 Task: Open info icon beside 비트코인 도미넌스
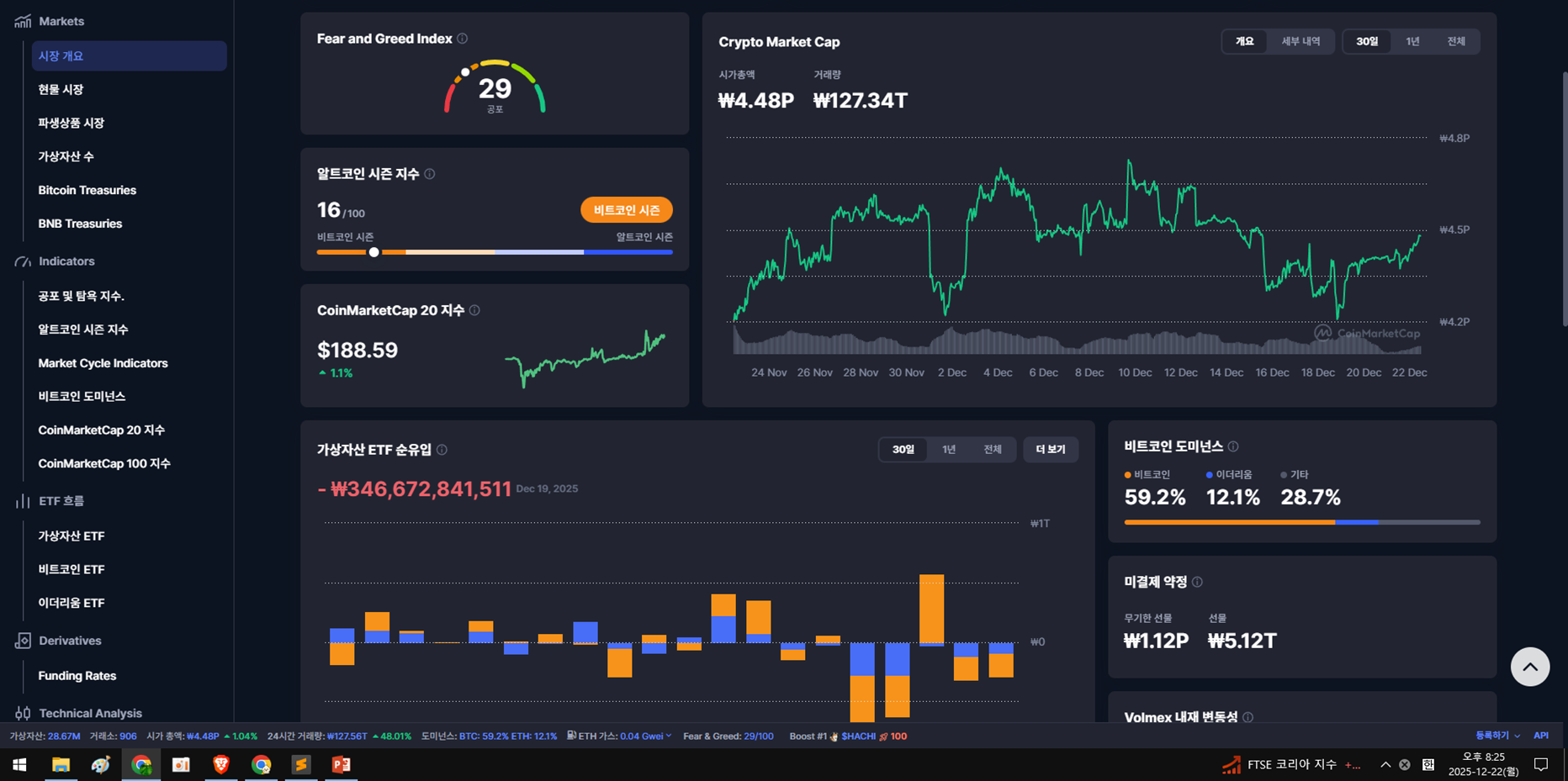[x=1233, y=446]
